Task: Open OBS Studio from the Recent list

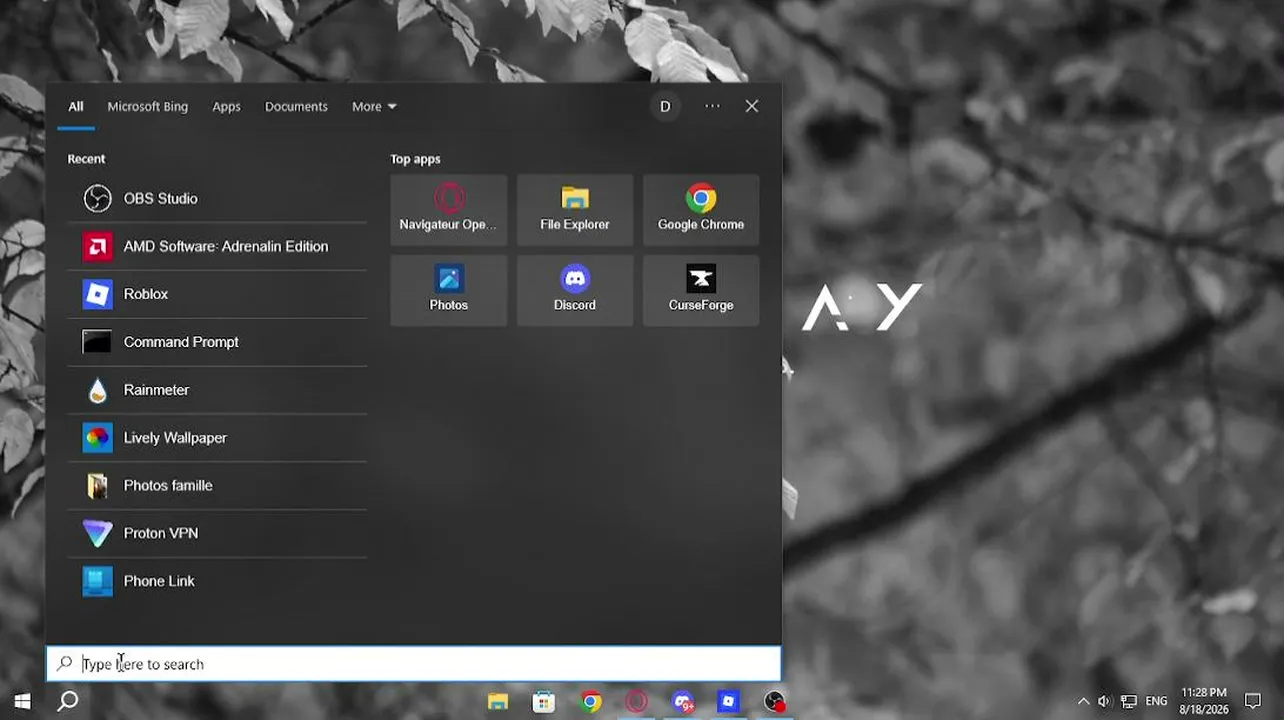Action: coord(217,198)
